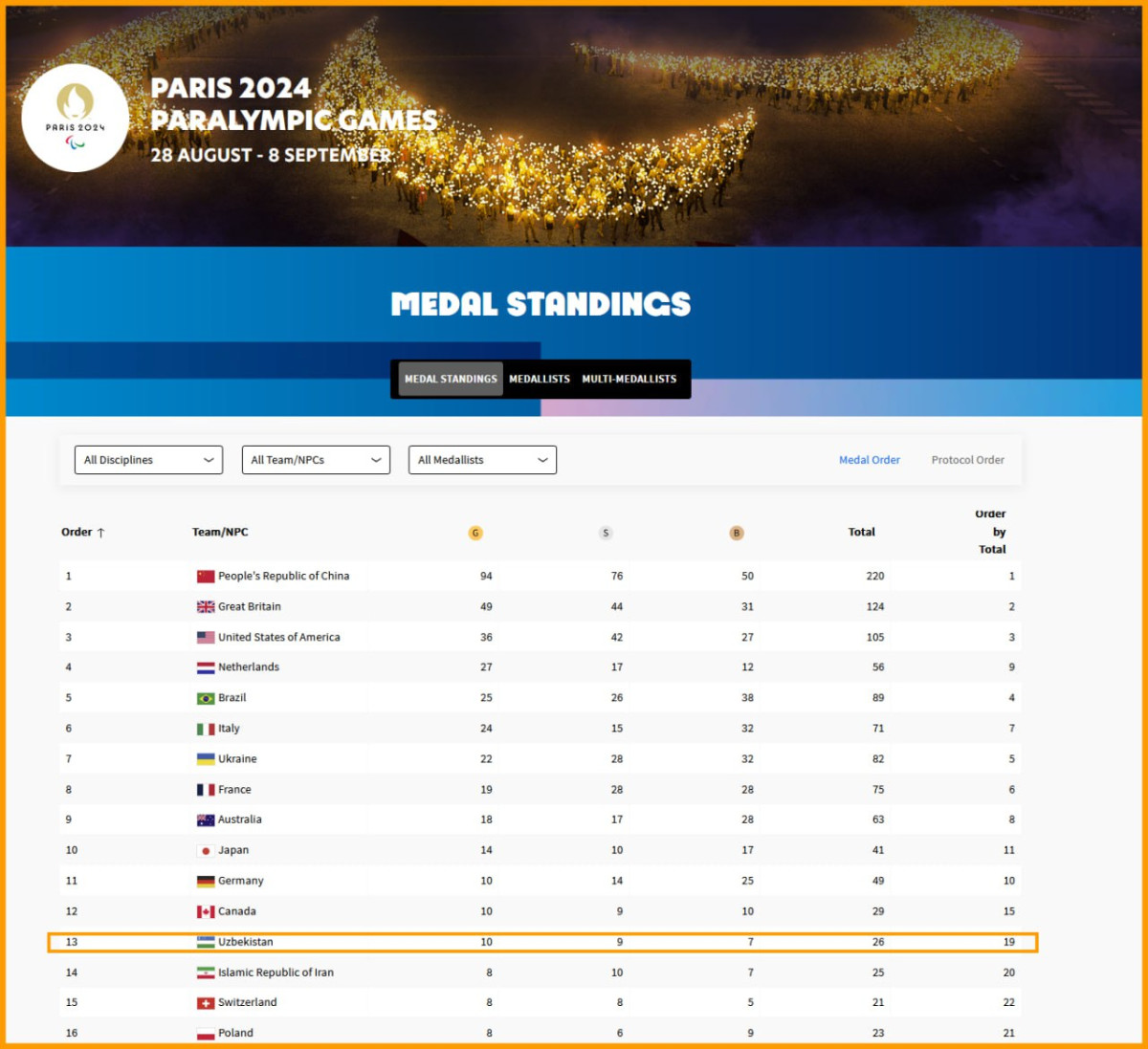Viewport: 1148px width, 1049px height.
Task: Click the Japan team name
Action: tap(233, 850)
